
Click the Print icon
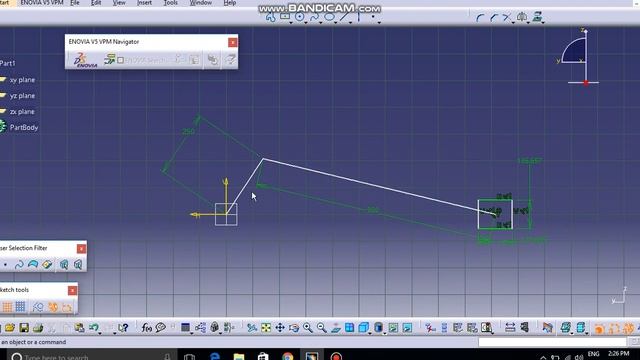click(38, 328)
